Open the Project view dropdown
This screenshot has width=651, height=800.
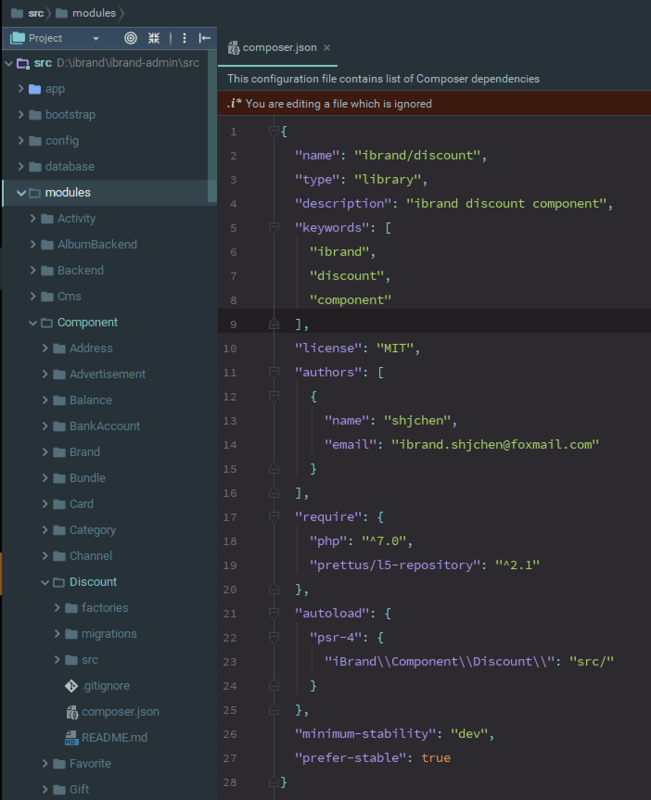point(95,39)
